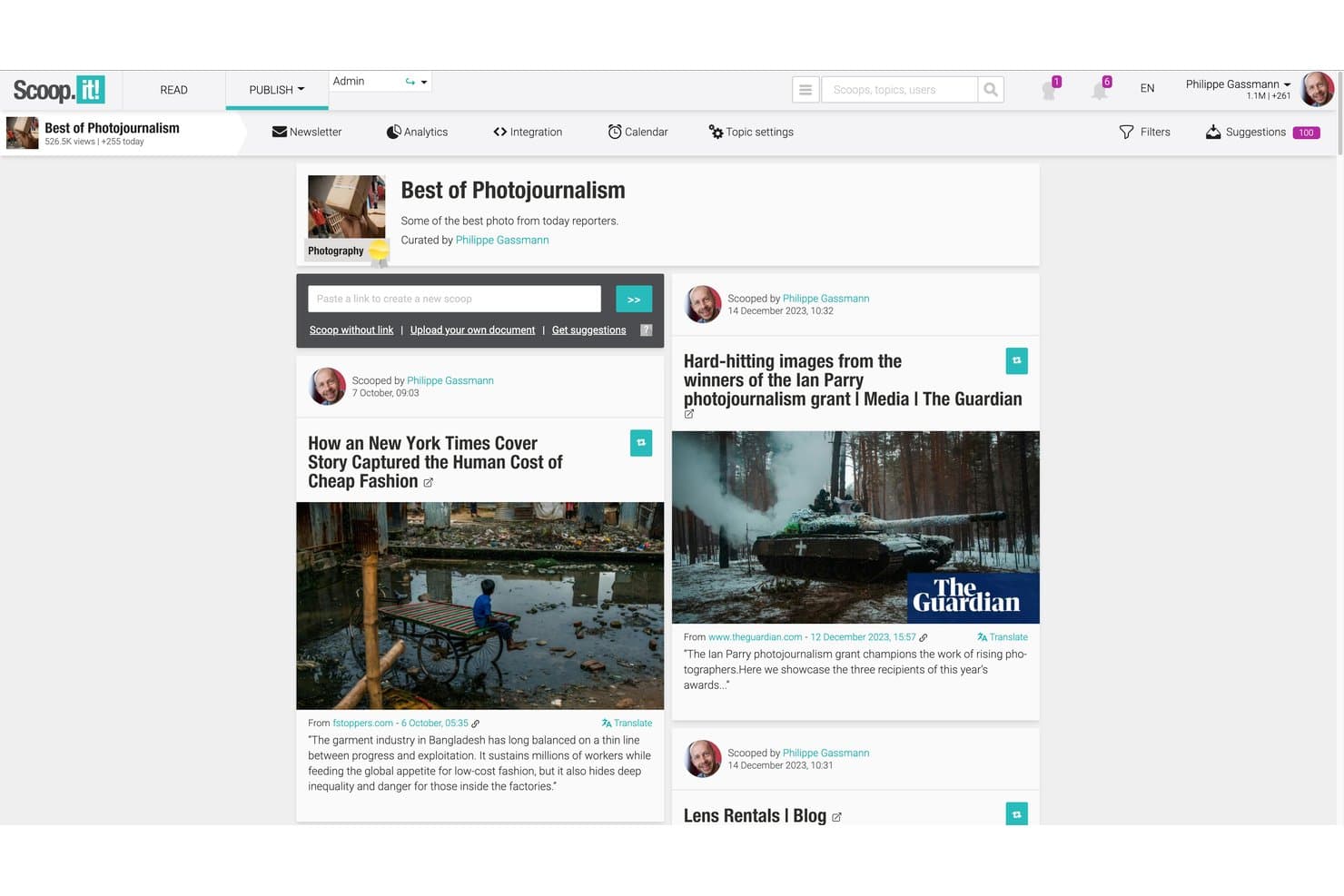Open curator link Philippe Gassmann under topic title
The image size is (1344, 896).
pyautogui.click(x=502, y=241)
